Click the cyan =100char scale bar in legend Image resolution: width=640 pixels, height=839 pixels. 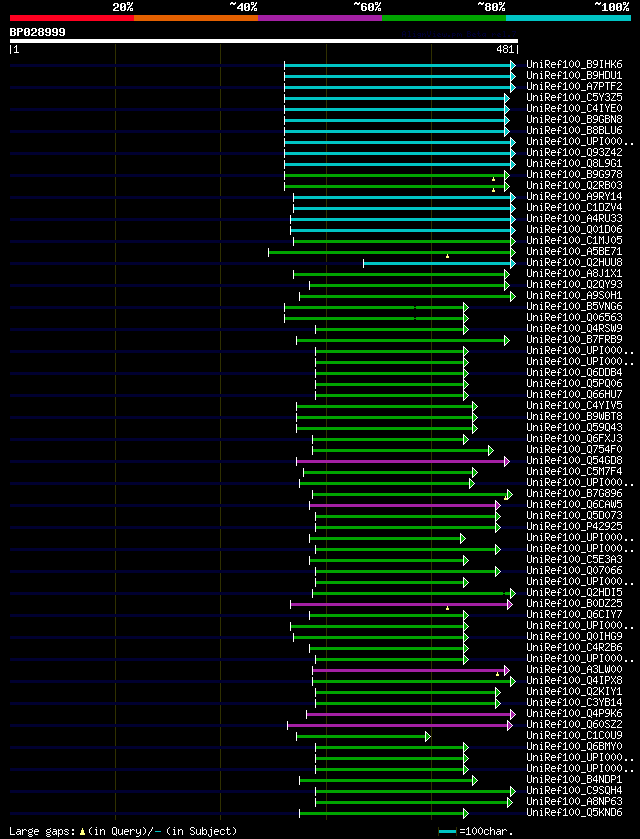tap(447, 832)
